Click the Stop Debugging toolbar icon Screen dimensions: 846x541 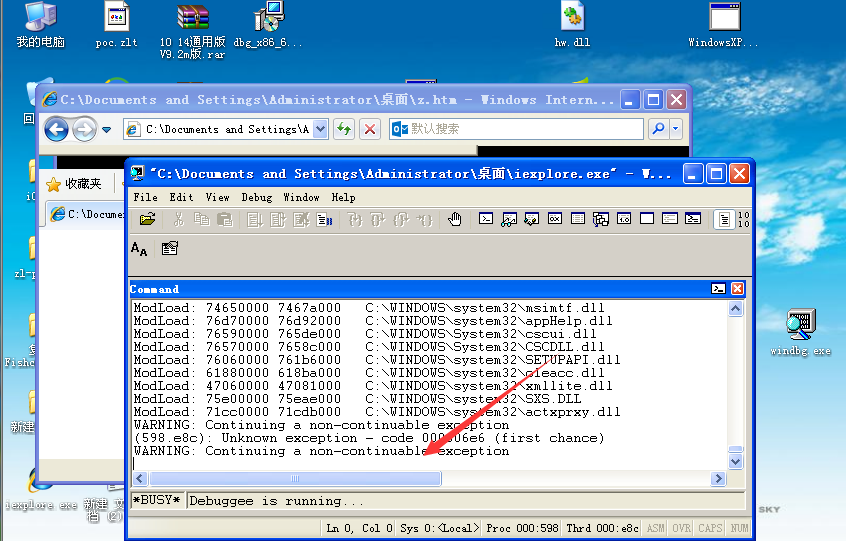click(301, 220)
